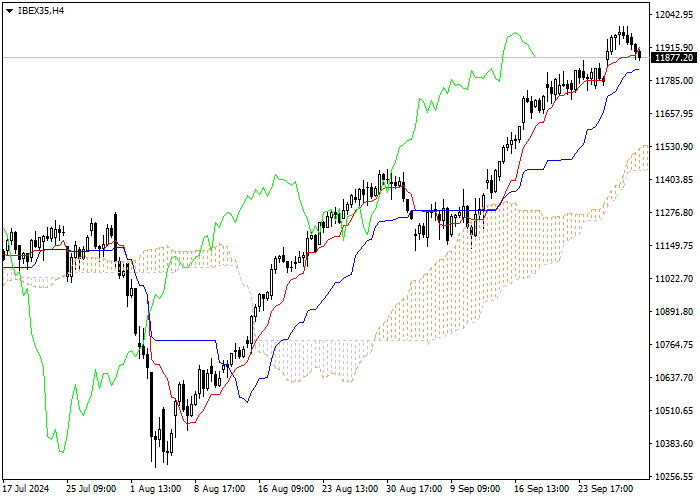Screen dimensions: 700x500
Task: Select the 11276.80 price axis label
Action: [x=674, y=212]
